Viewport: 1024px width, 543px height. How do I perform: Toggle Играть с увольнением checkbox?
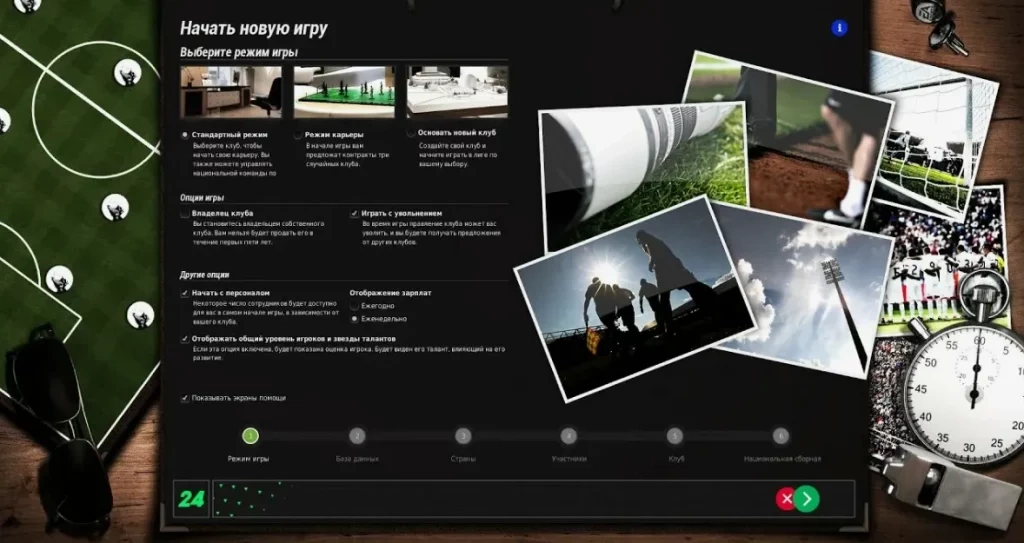[355, 213]
